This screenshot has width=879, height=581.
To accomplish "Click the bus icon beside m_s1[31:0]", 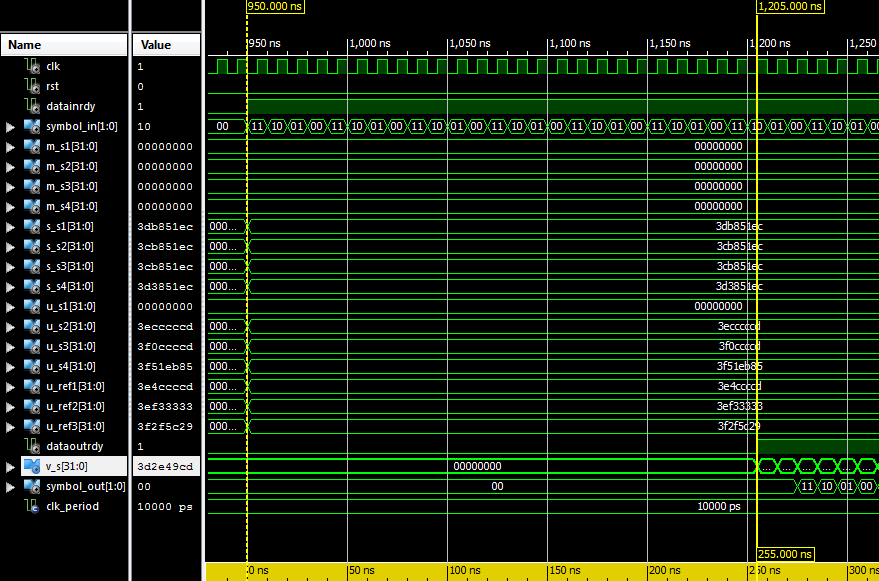I will coord(33,147).
